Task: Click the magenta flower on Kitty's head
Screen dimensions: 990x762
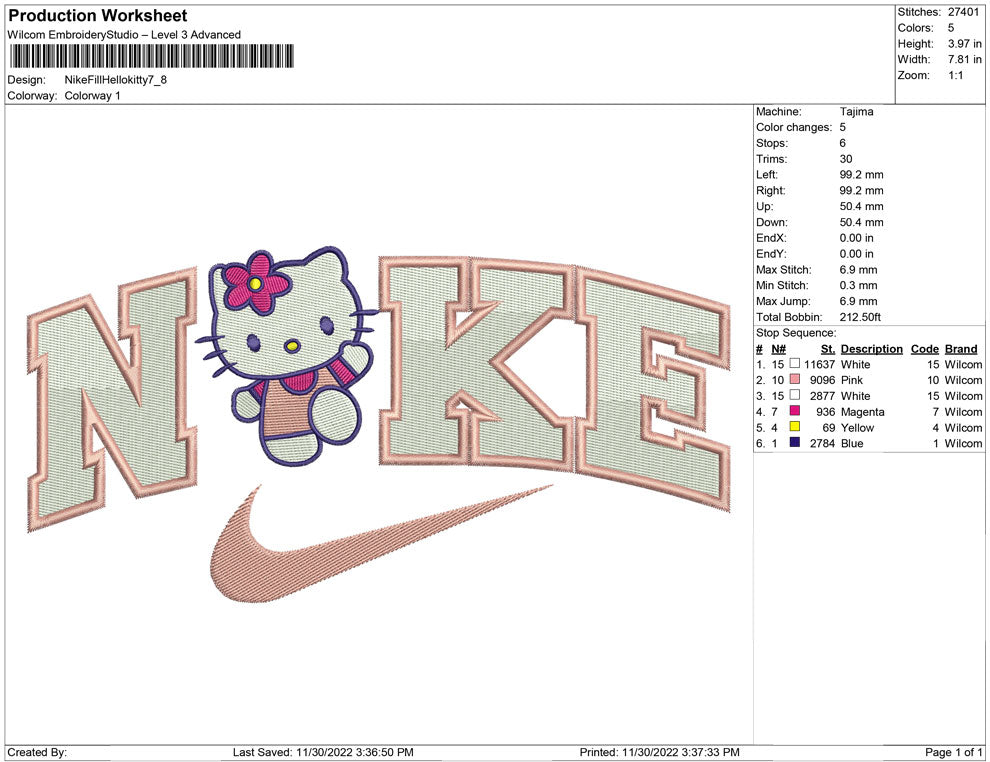Action: tap(256, 283)
